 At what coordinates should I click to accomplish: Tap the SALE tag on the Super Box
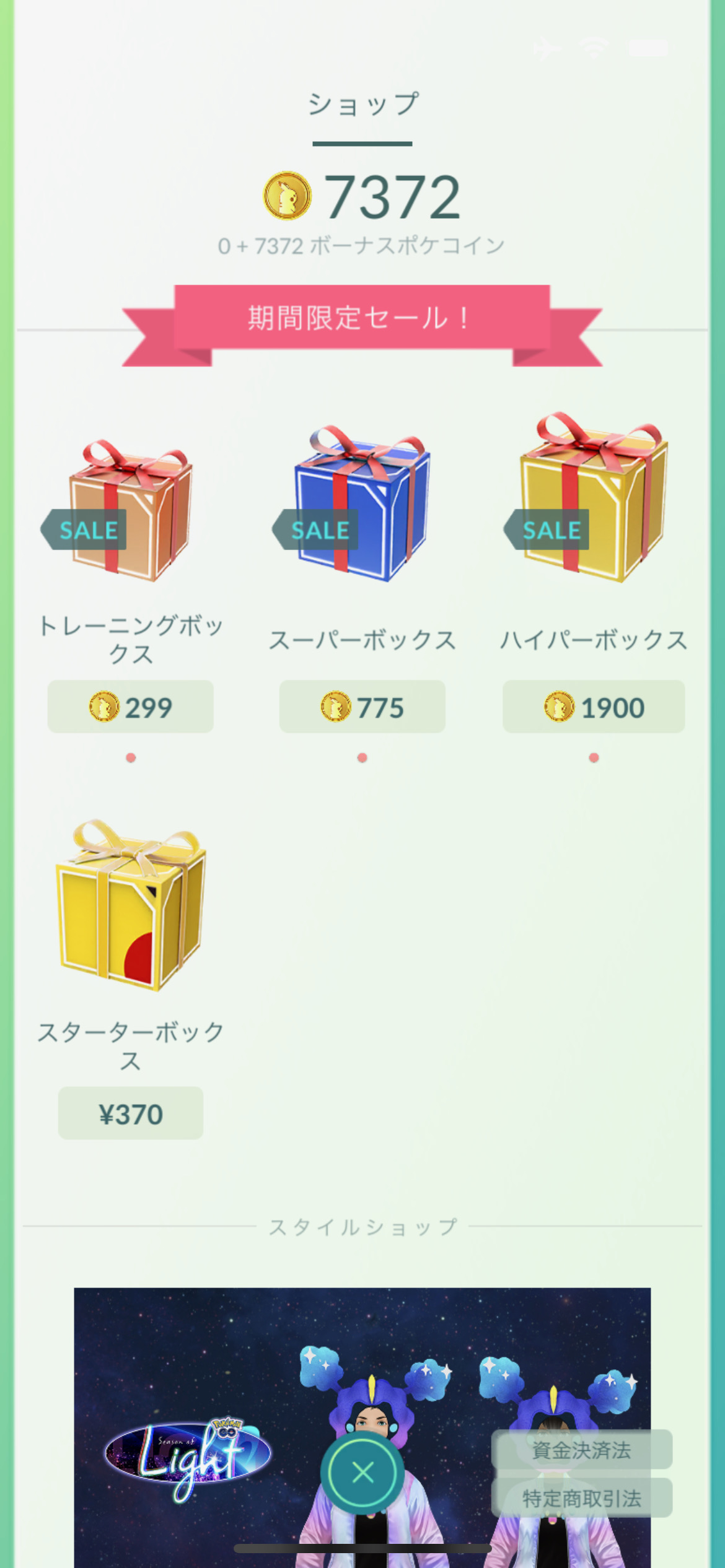click(315, 529)
